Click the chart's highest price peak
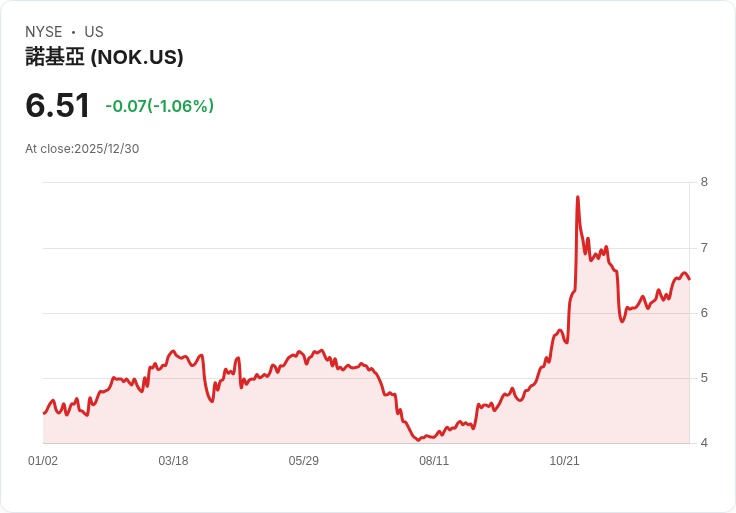 coord(578,197)
